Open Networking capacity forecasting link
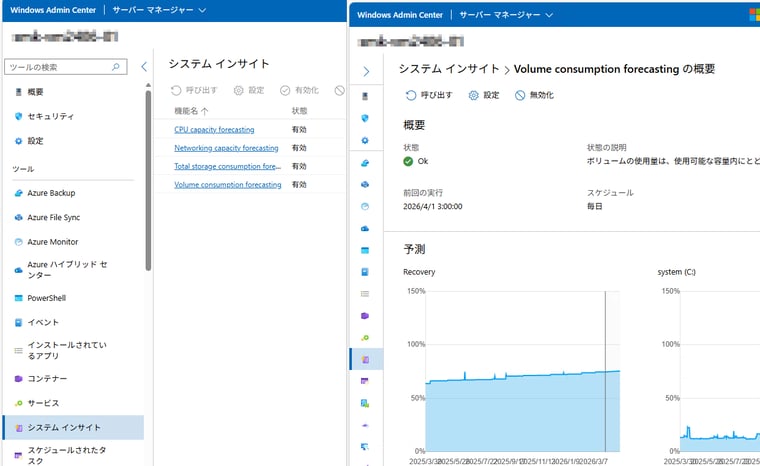760x466 pixels. tap(226, 148)
